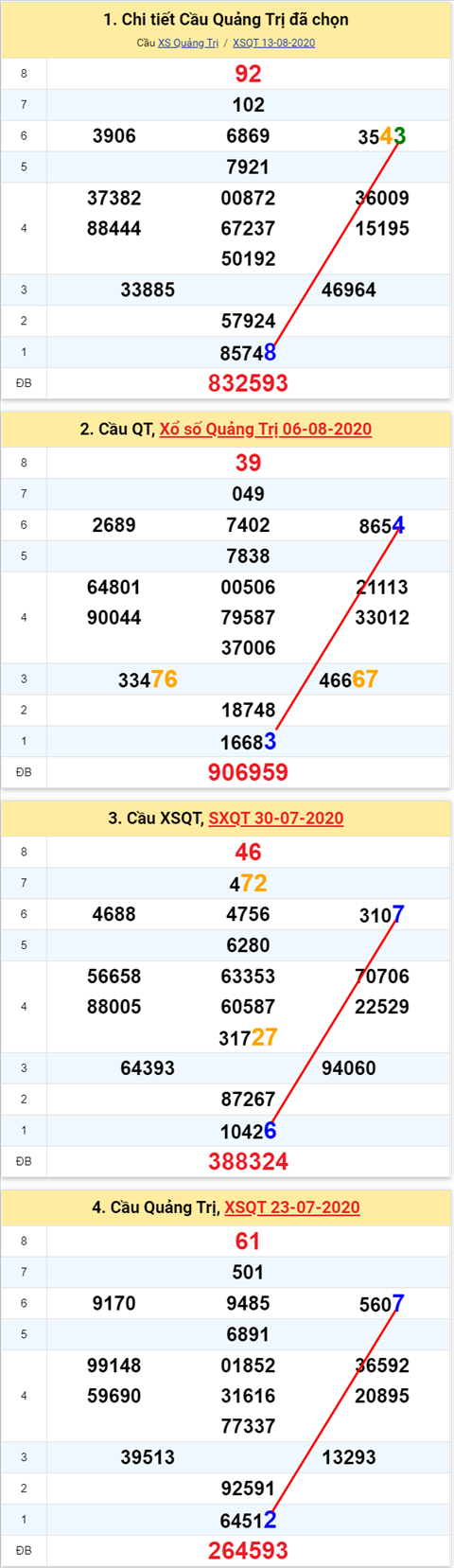Viewport: 454px width, 1568px height.
Task: Click the number 3543
Action: (382, 136)
